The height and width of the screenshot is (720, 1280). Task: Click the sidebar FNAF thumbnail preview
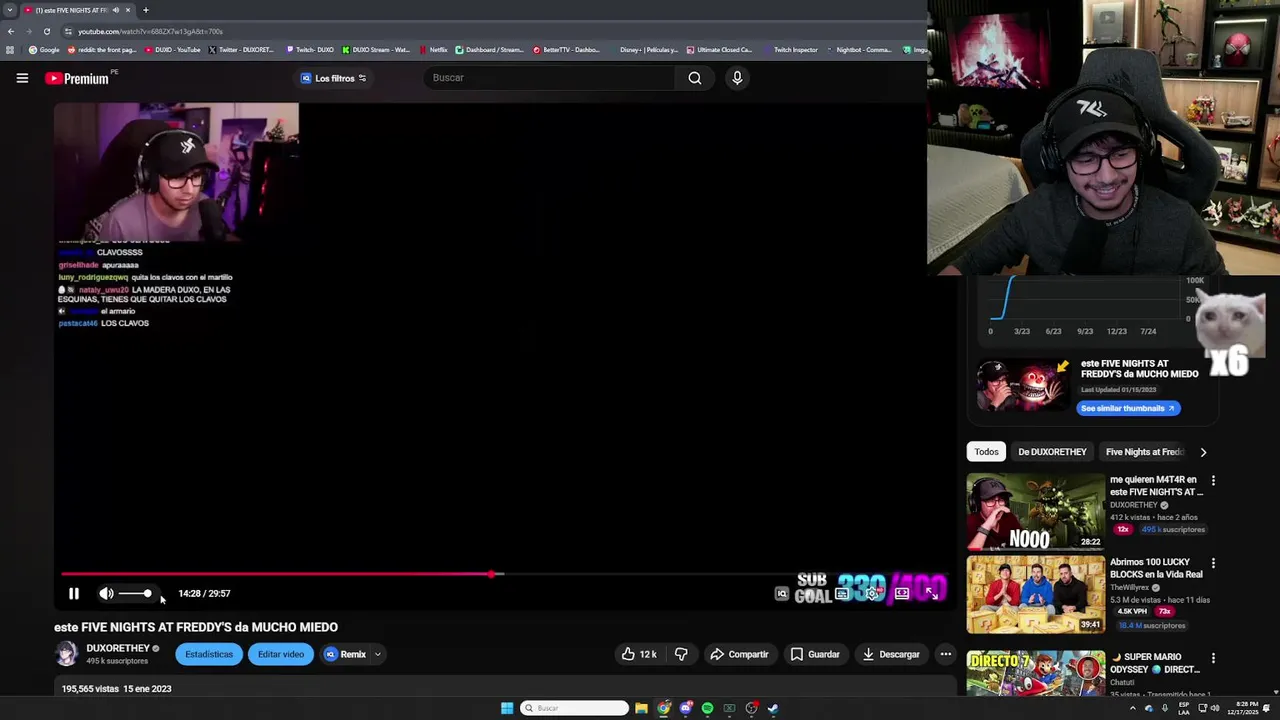tap(1022, 385)
